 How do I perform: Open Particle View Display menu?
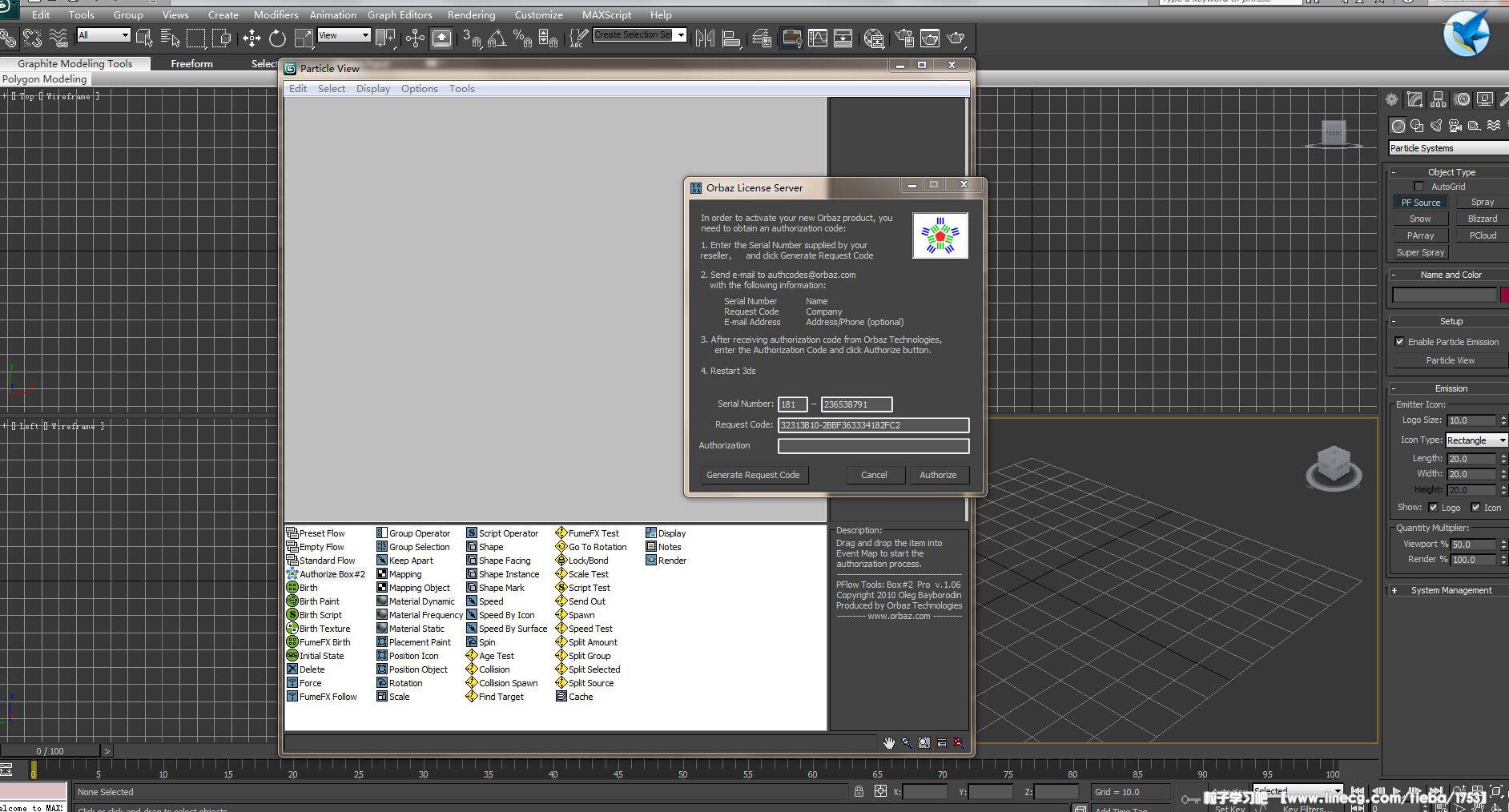(x=373, y=89)
